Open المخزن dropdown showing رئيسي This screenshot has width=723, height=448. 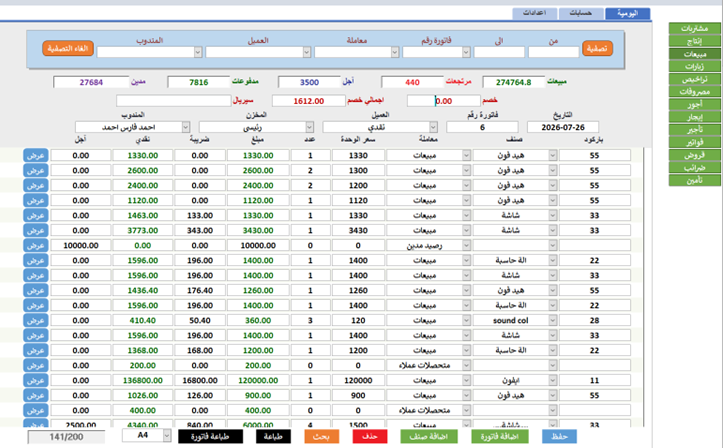(x=309, y=127)
